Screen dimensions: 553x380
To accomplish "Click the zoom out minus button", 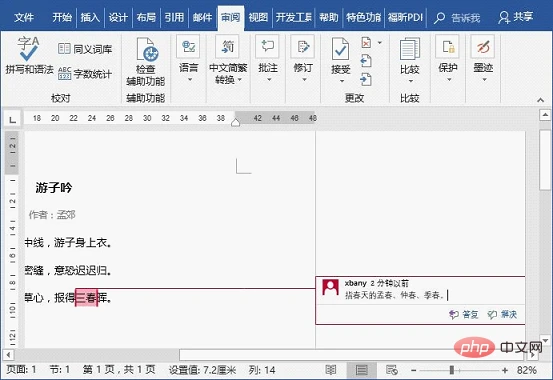I will point(414,370).
